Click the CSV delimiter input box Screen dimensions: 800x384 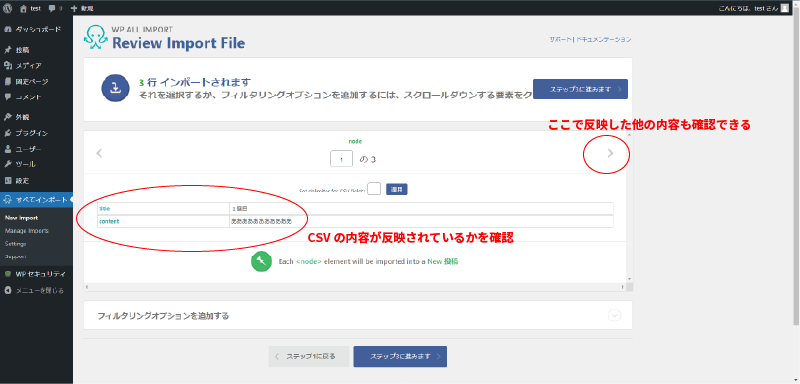pyautogui.click(x=374, y=189)
